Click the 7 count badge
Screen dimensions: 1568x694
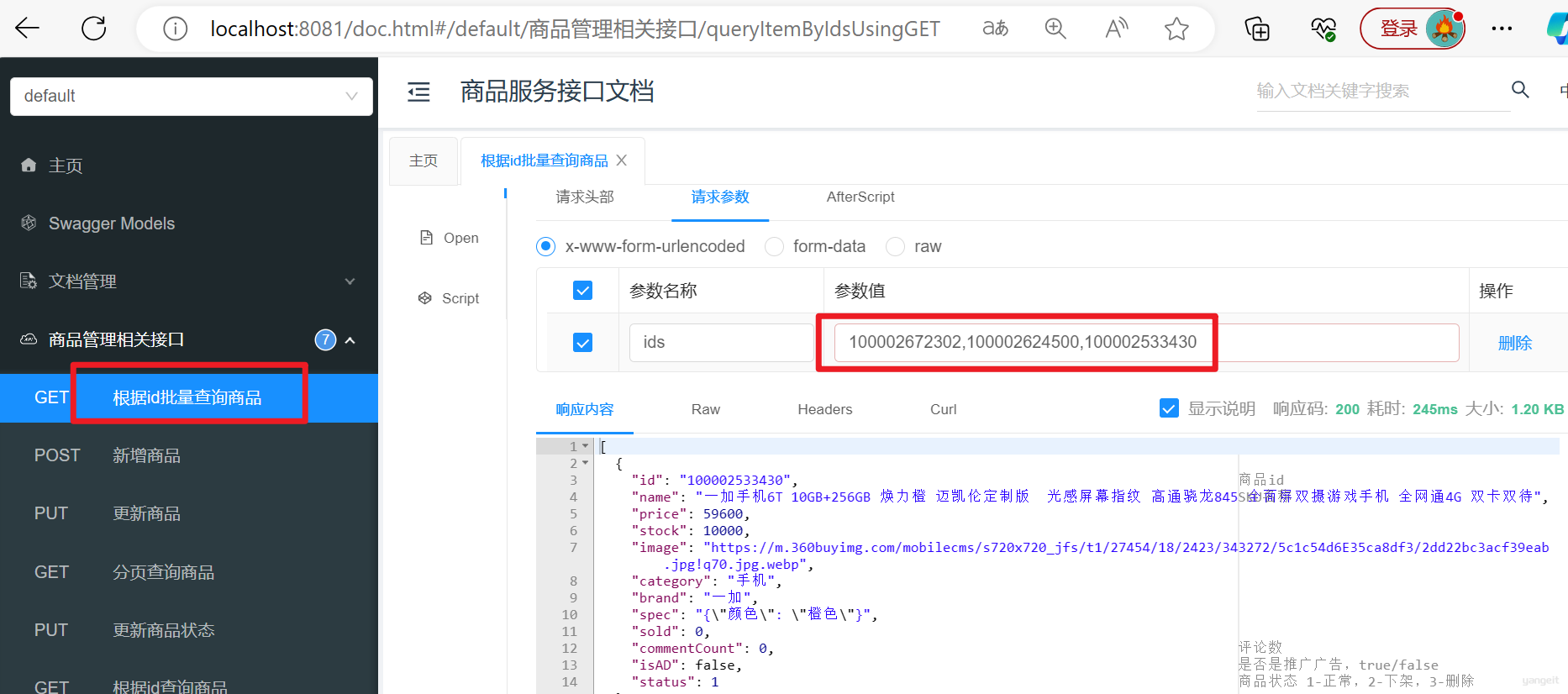tap(325, 339)
